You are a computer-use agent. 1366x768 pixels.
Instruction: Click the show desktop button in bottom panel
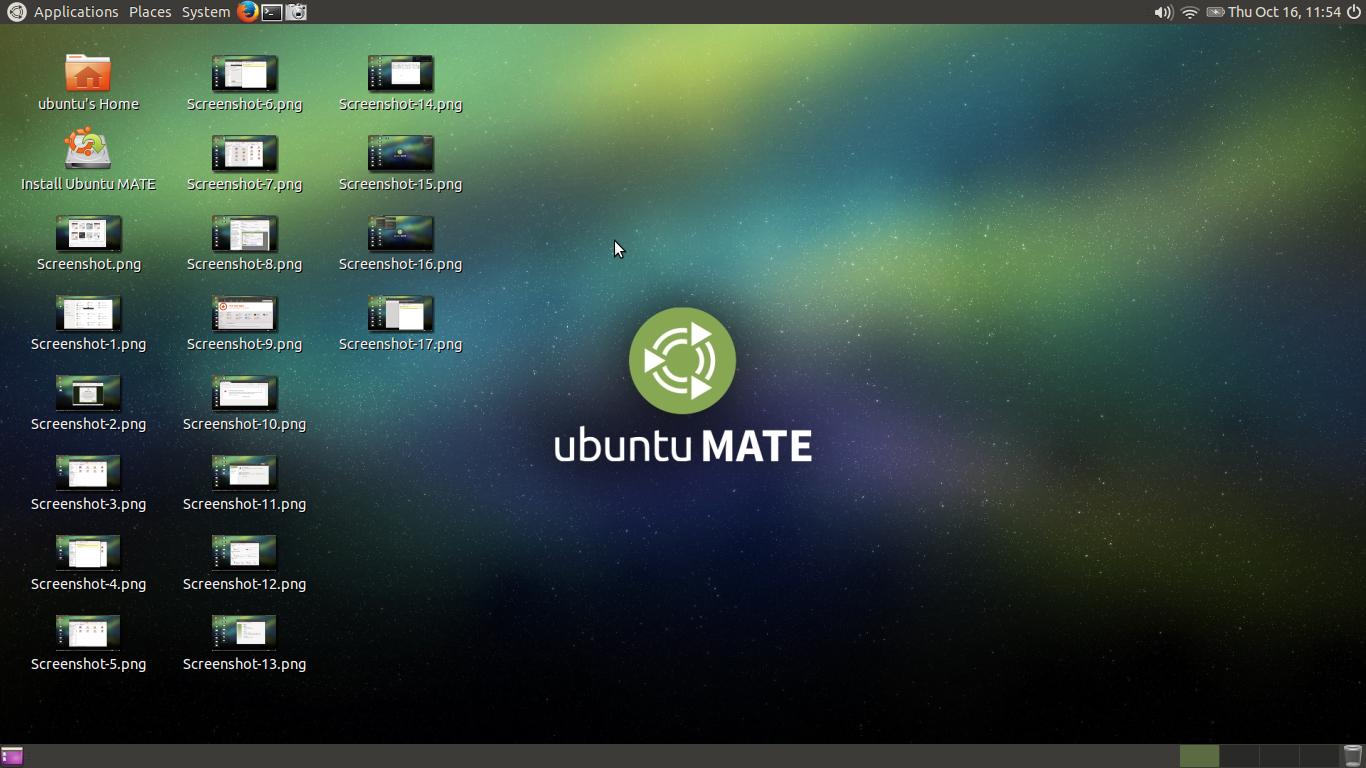12,756
